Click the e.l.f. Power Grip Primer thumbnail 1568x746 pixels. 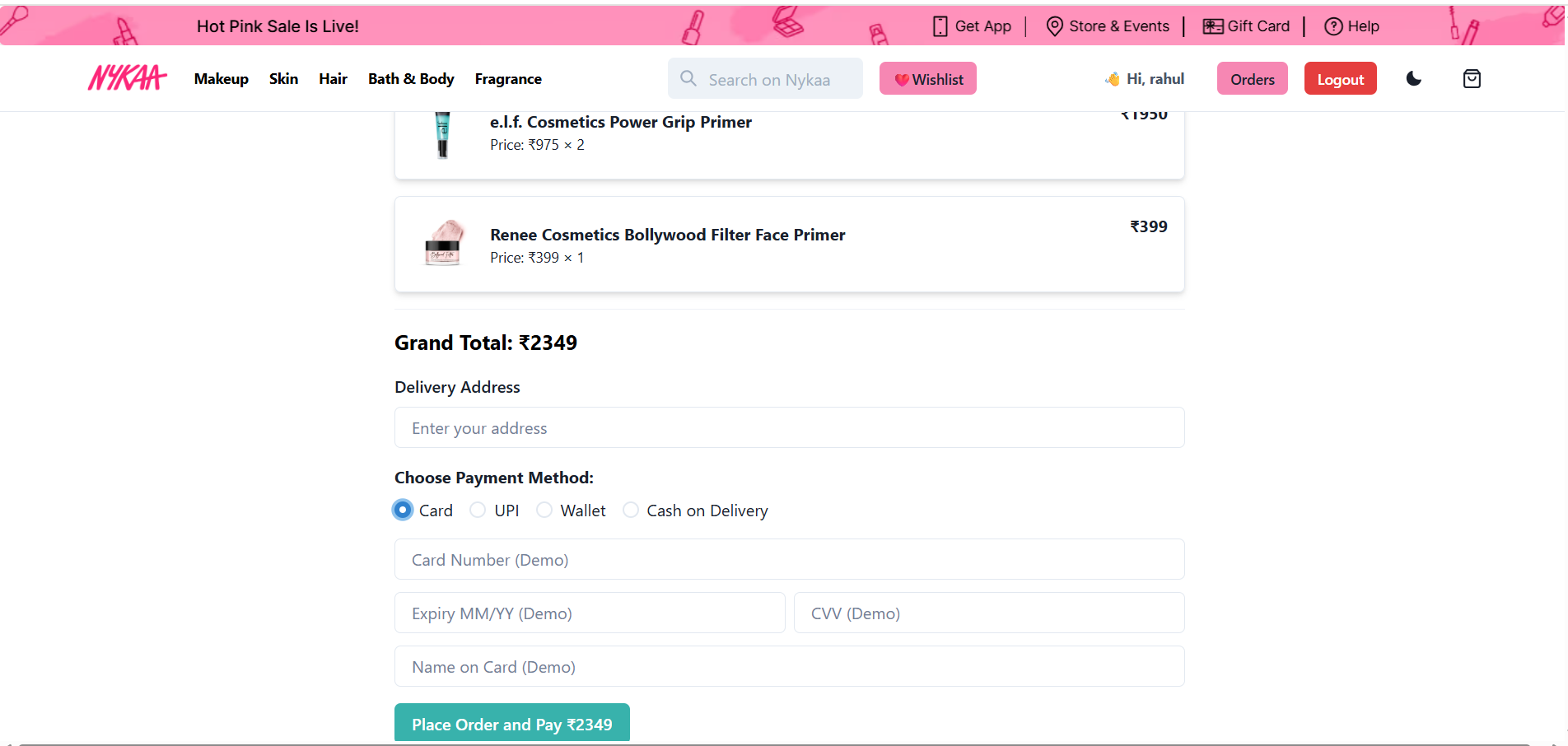click(443, 135)
